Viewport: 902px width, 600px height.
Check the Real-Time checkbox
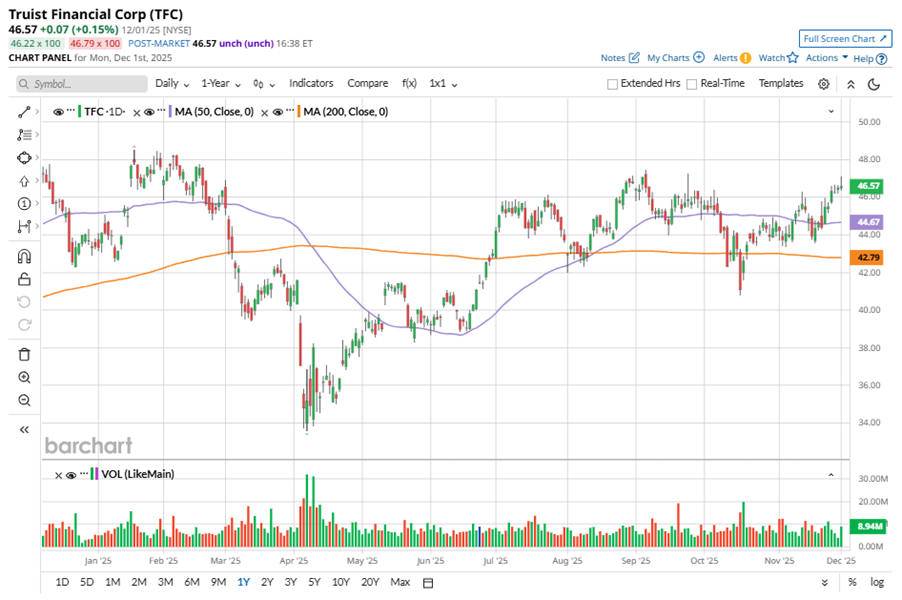[x=692, y=84]
